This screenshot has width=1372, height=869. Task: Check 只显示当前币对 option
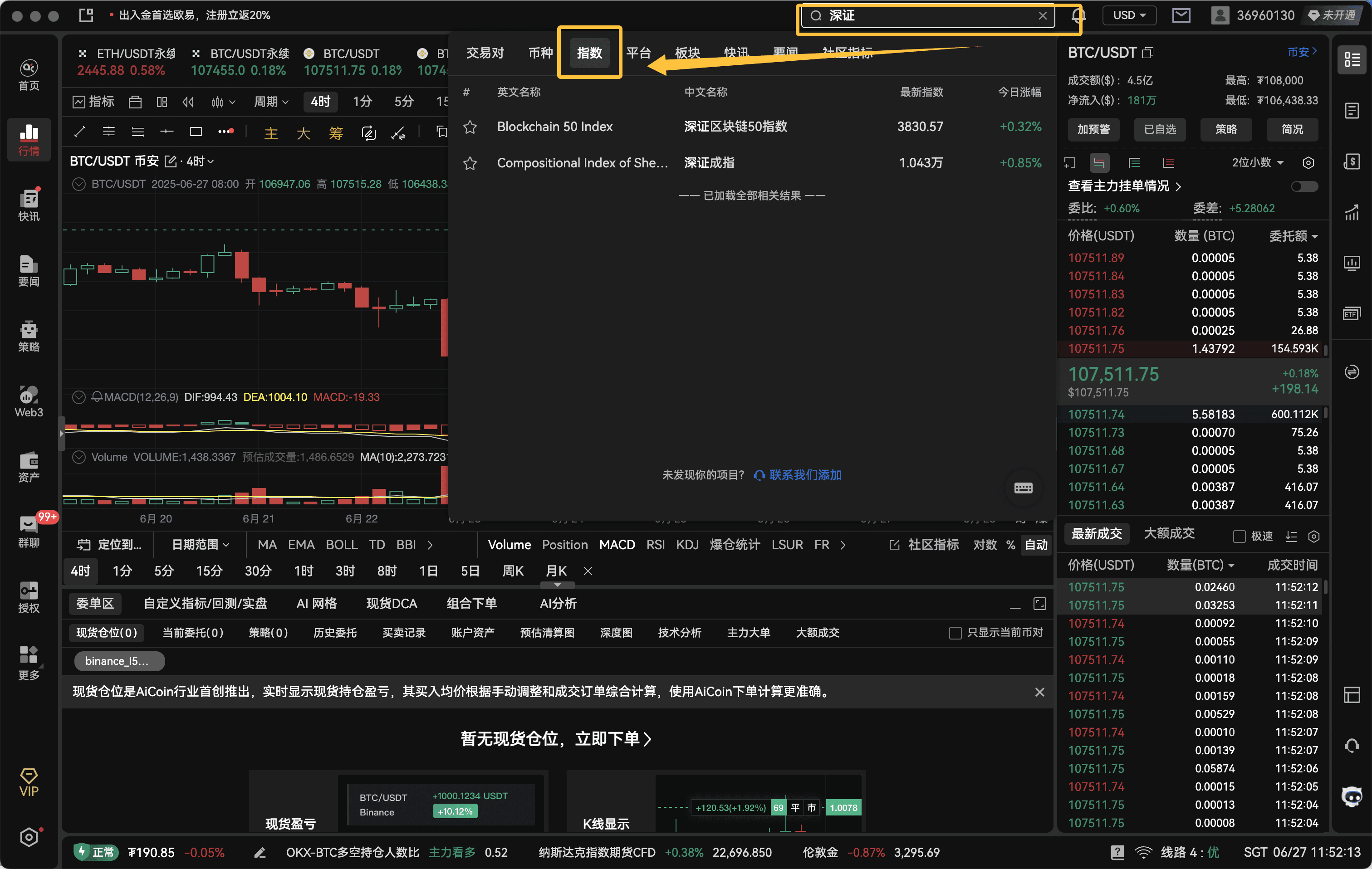tap(955, 633)
